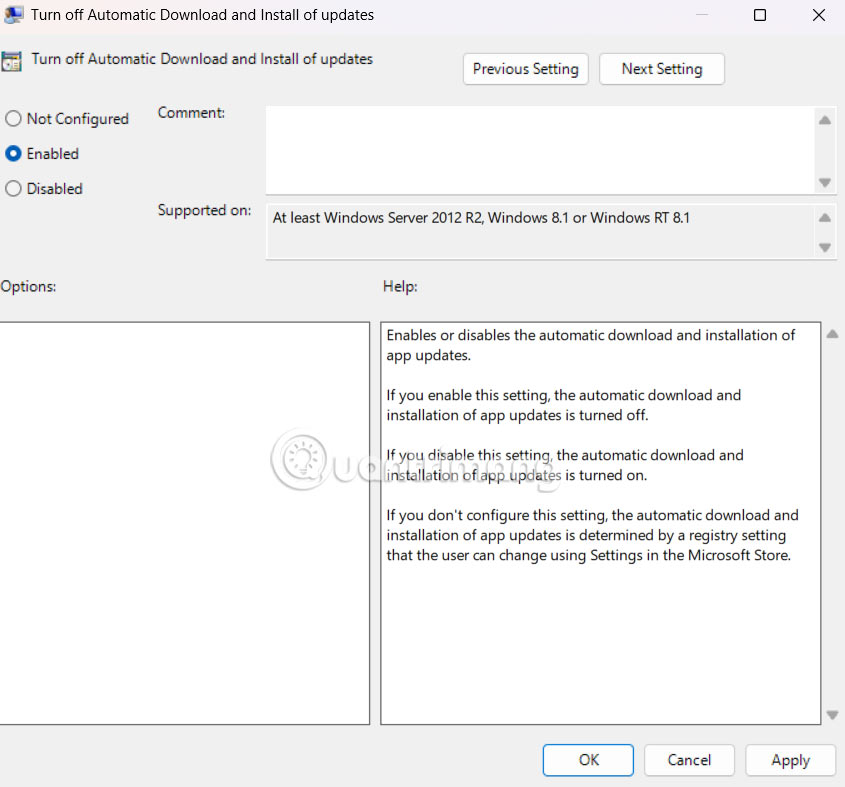The image size is (845, 787).
Task: Open the Previous Setting
Action: [525, 69]
